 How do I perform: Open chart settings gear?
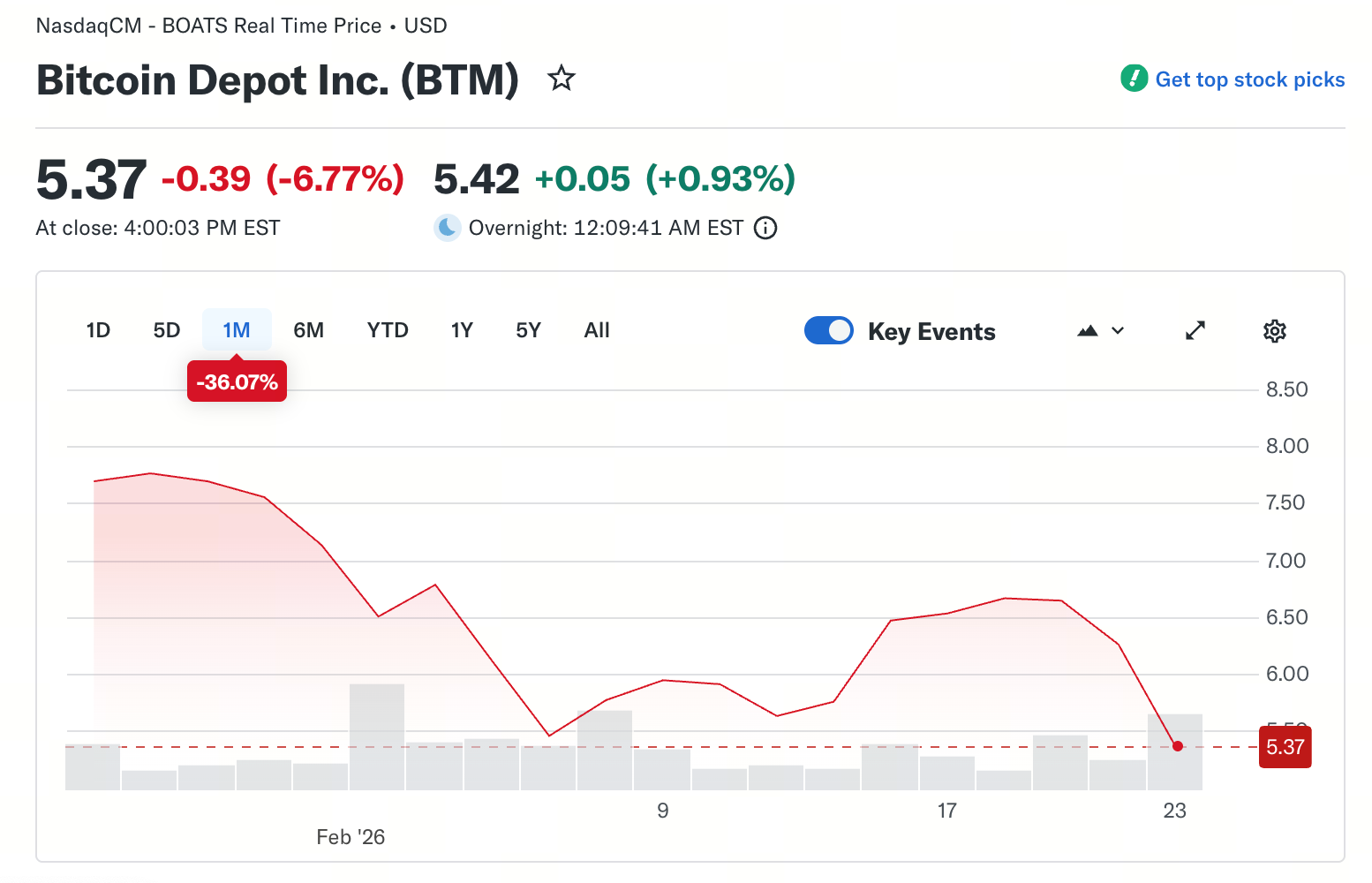(1274, 330)
